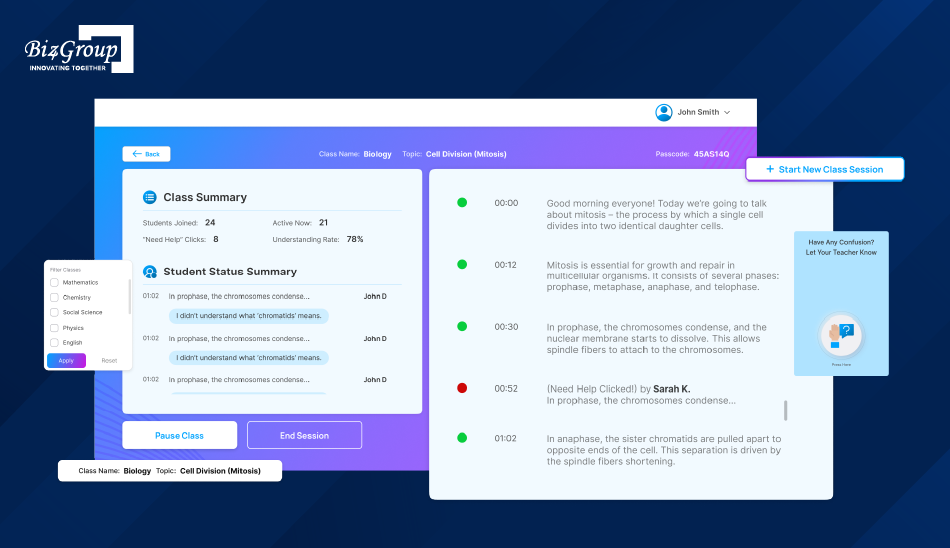Click the green dot at 01:02 transcript

[x=462, y=438]
